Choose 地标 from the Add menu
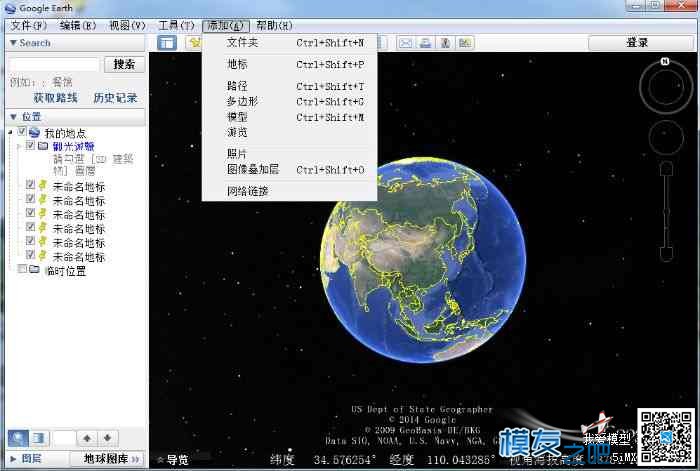The height and width of the screenshot is (471, 700). pyautogui.click(x=290, y=64)
